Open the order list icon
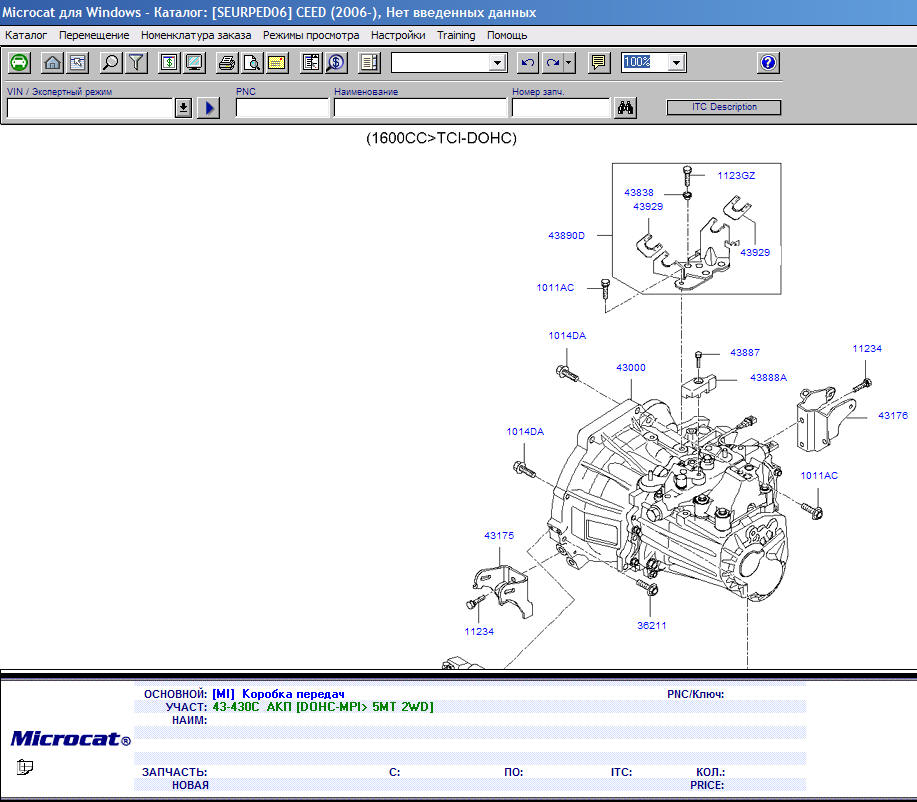Viewport: 917px width, 802px height. pos(311,63)
